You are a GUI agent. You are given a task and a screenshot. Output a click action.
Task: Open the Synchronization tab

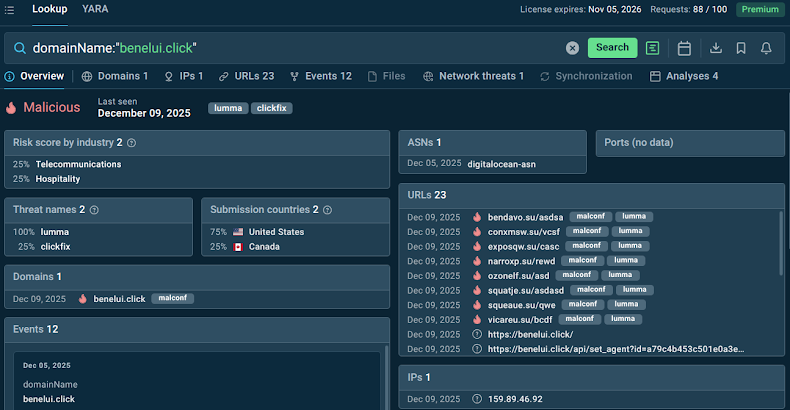coord(586,76)
